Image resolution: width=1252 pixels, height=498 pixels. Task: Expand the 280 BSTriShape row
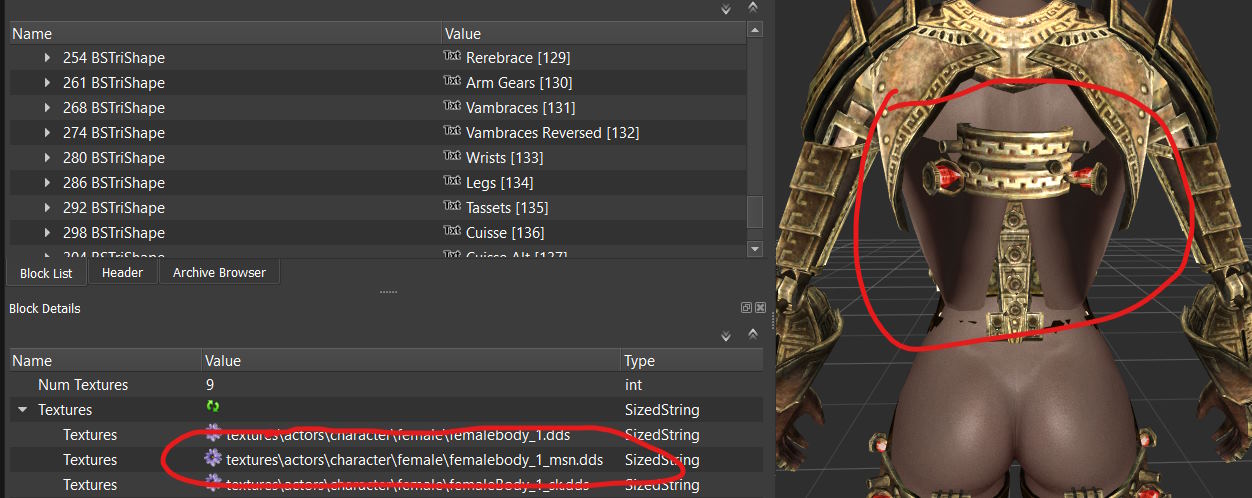47,158
